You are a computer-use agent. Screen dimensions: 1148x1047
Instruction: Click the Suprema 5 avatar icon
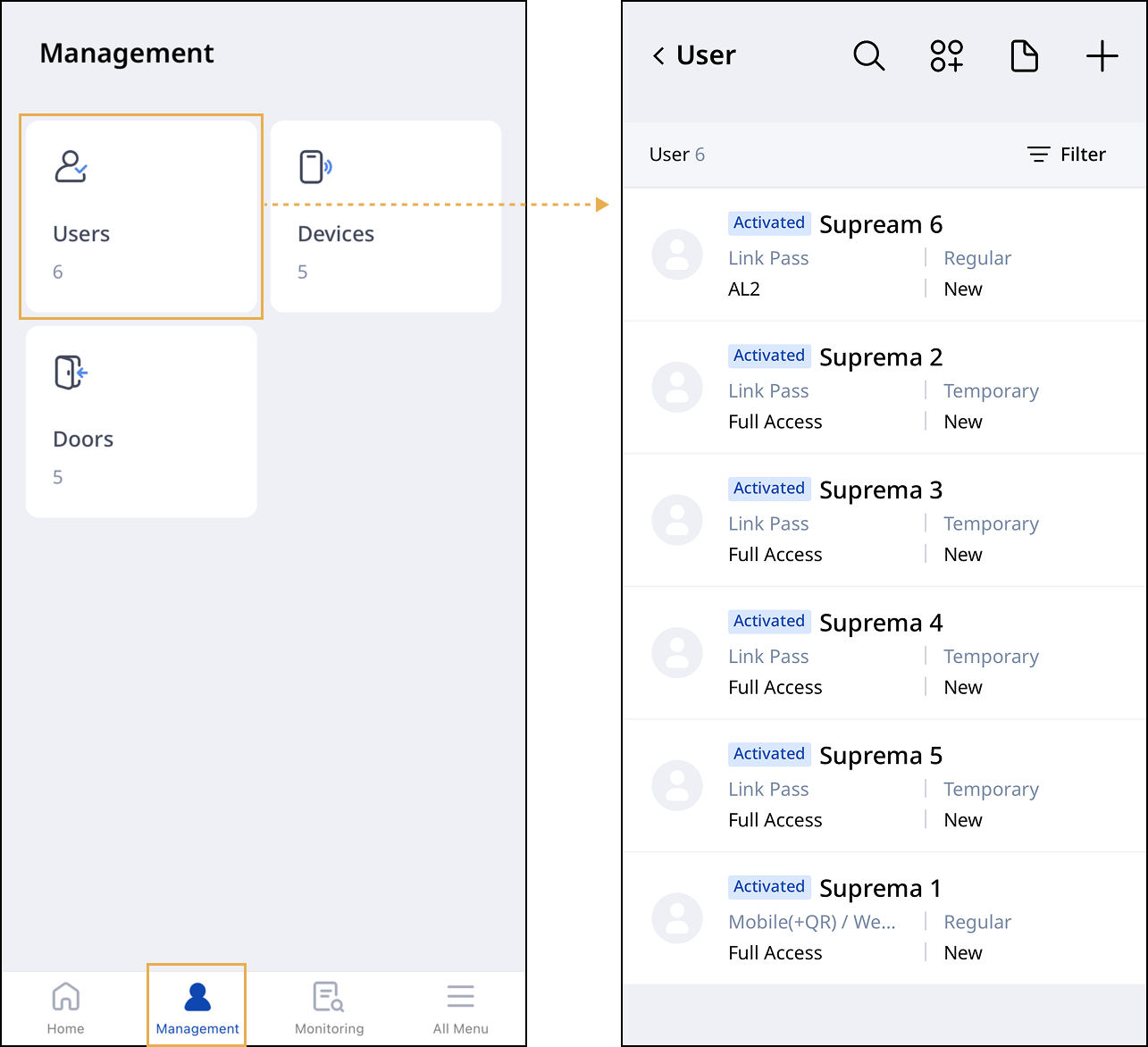[x=677, y=785]
